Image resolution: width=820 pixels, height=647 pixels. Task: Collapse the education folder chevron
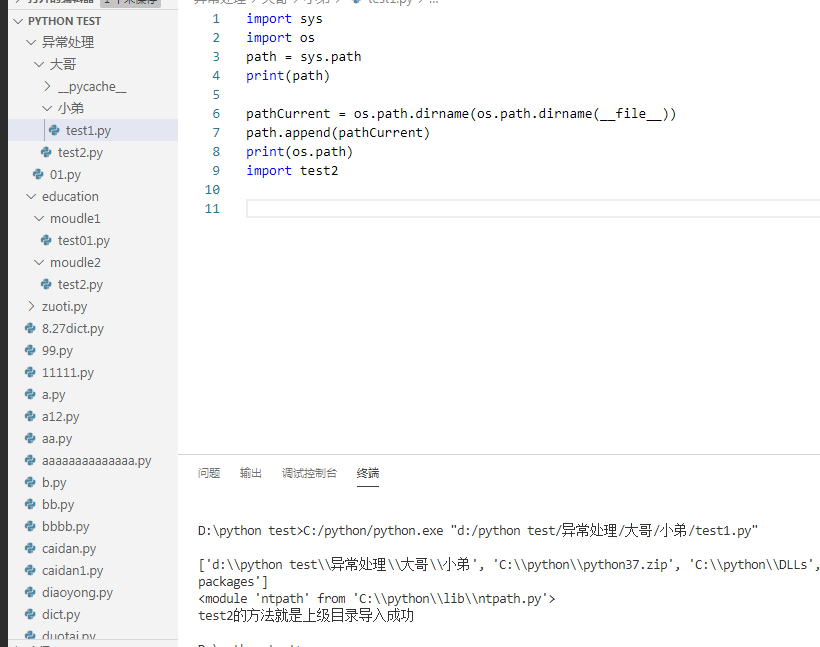tap(31, 197)
